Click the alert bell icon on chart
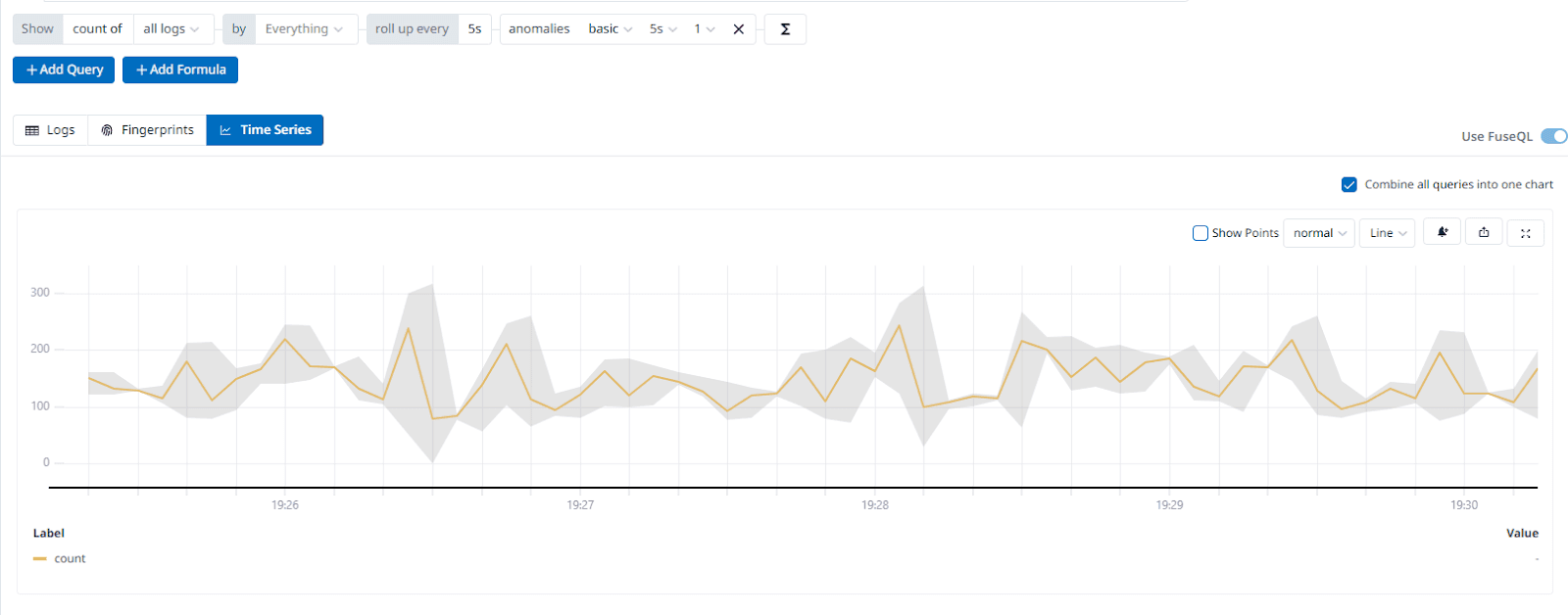The width and height of the screenshot is (1568, 615). tap(1443, 232)
